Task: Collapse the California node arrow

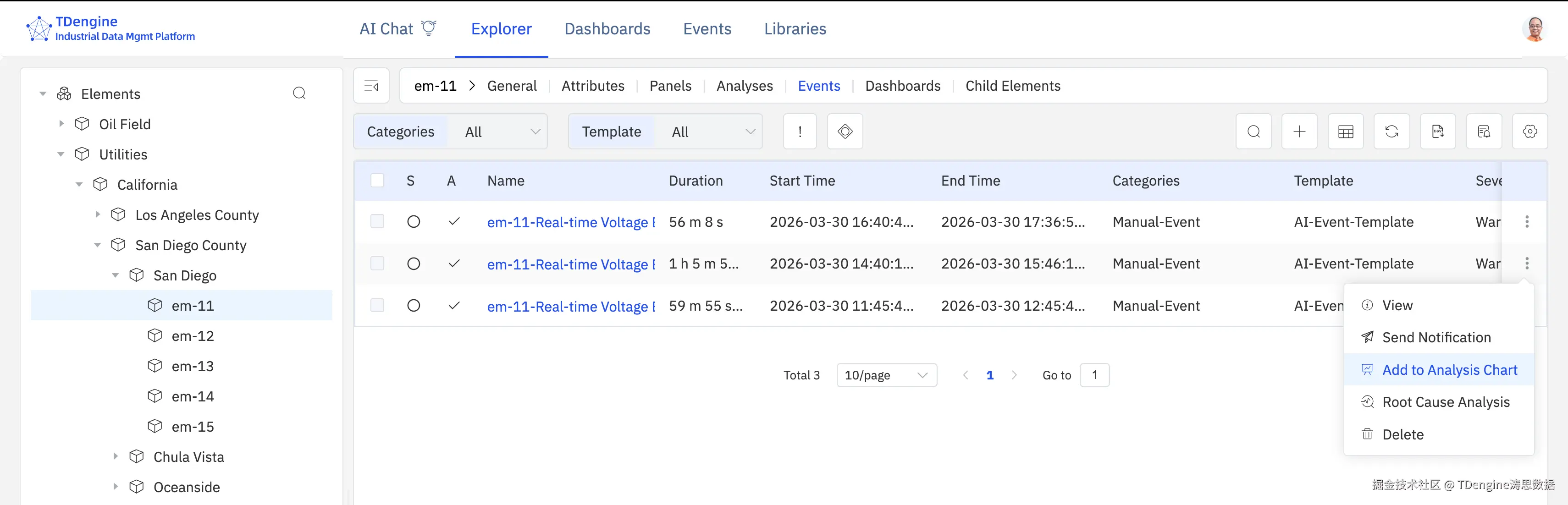Action: coord(79,184)
